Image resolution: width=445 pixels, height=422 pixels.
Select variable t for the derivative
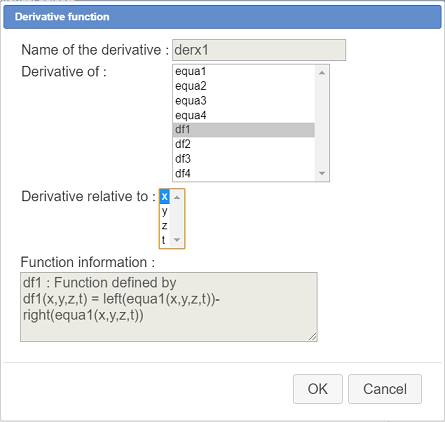[x=165, y=240]
